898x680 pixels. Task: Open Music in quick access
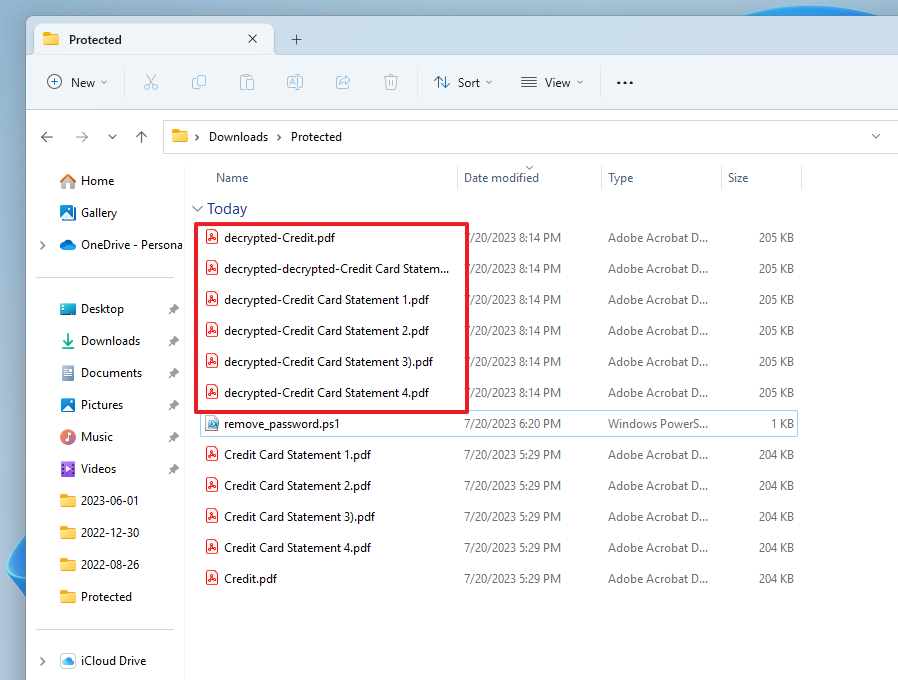point(86,438)
